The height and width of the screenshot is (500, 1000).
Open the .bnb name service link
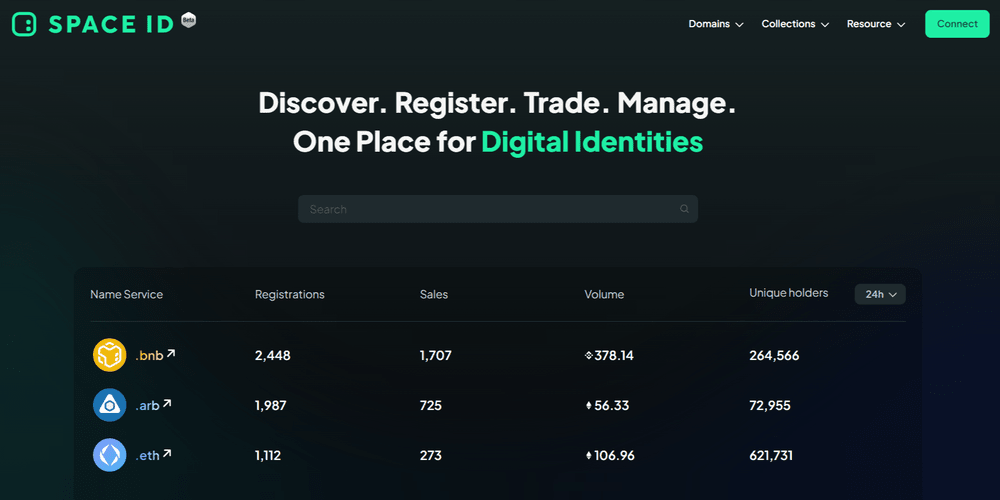[149, 356]
